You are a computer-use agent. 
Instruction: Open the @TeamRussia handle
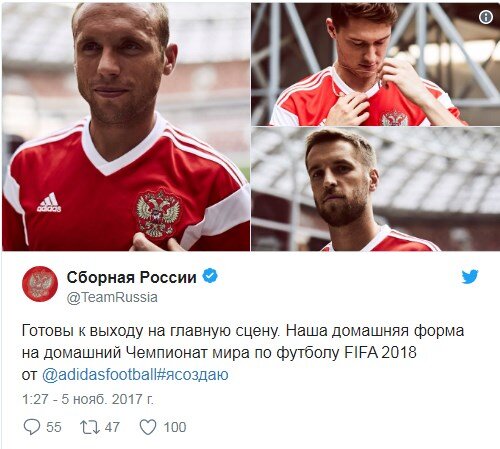[112, 297]
